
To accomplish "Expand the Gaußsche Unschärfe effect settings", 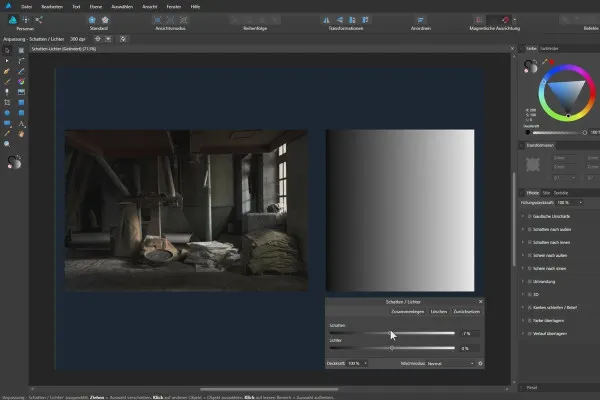I will 523,216.
